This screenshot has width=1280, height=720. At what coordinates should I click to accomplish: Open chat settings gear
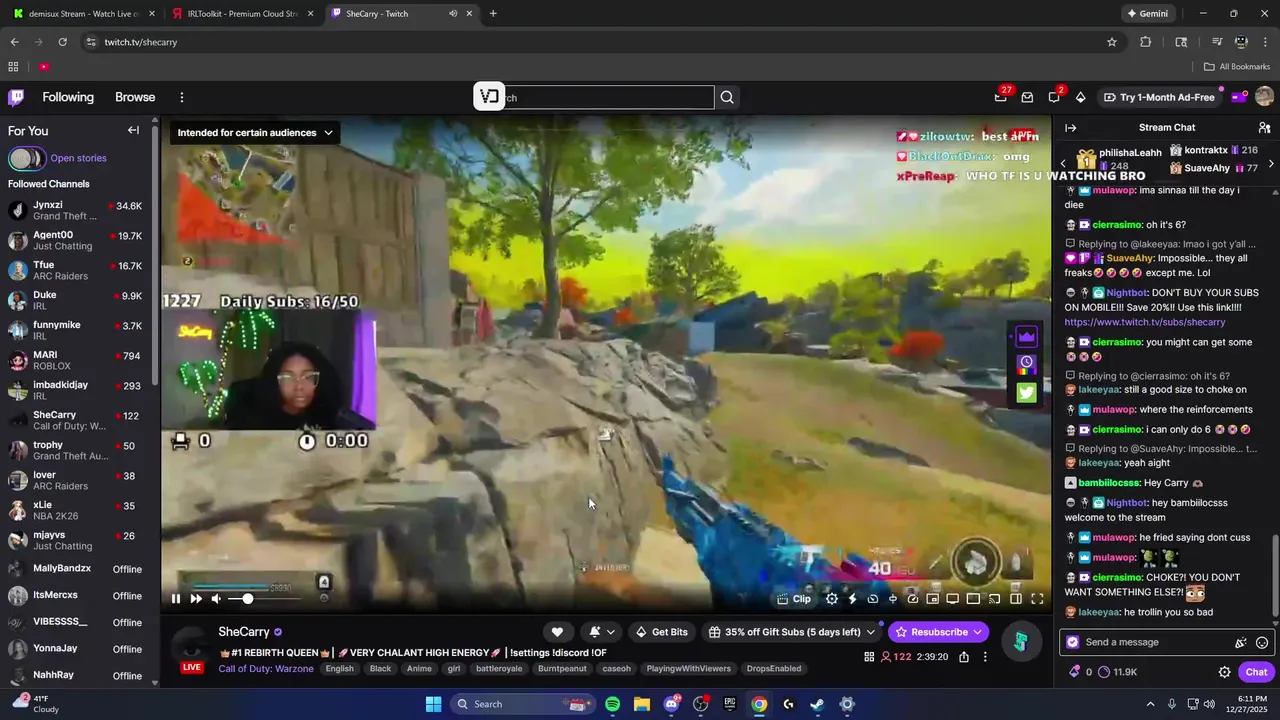tap(1224, 672)
